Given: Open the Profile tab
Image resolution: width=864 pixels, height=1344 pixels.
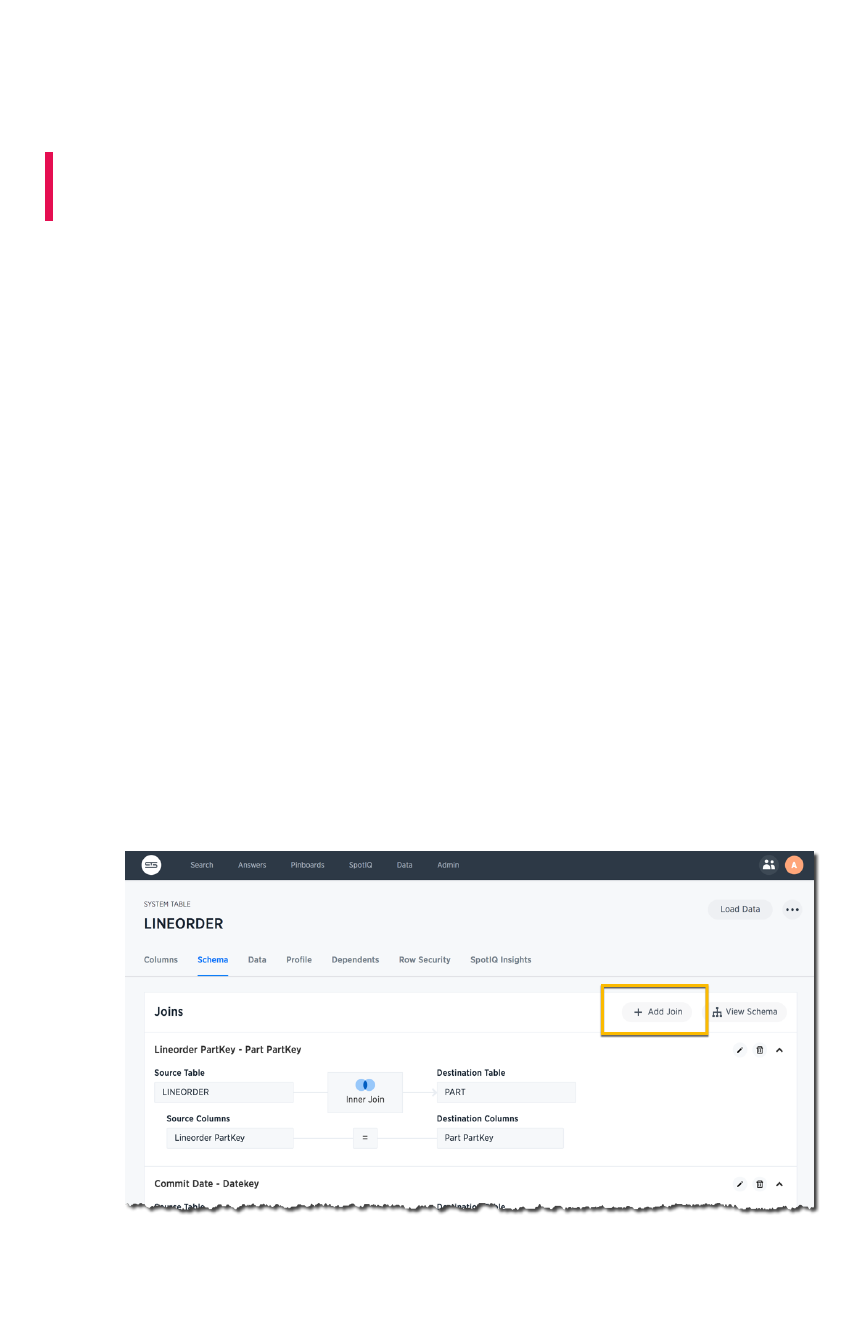Looking at the screenshot, I should coord(299,959).
